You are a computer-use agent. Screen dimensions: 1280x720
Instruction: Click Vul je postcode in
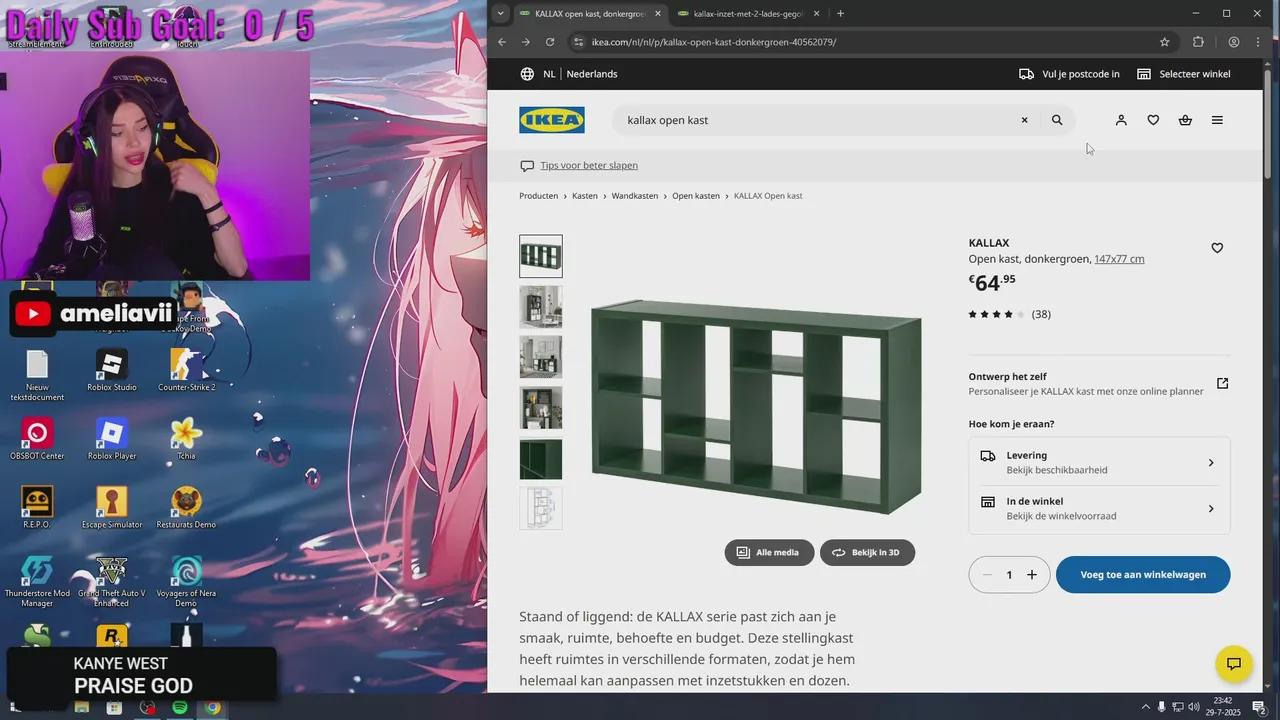click(x=1069, y=74)
